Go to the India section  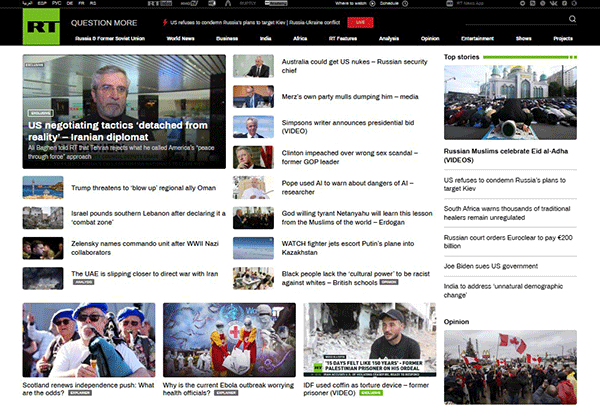[x=265, y=38]
